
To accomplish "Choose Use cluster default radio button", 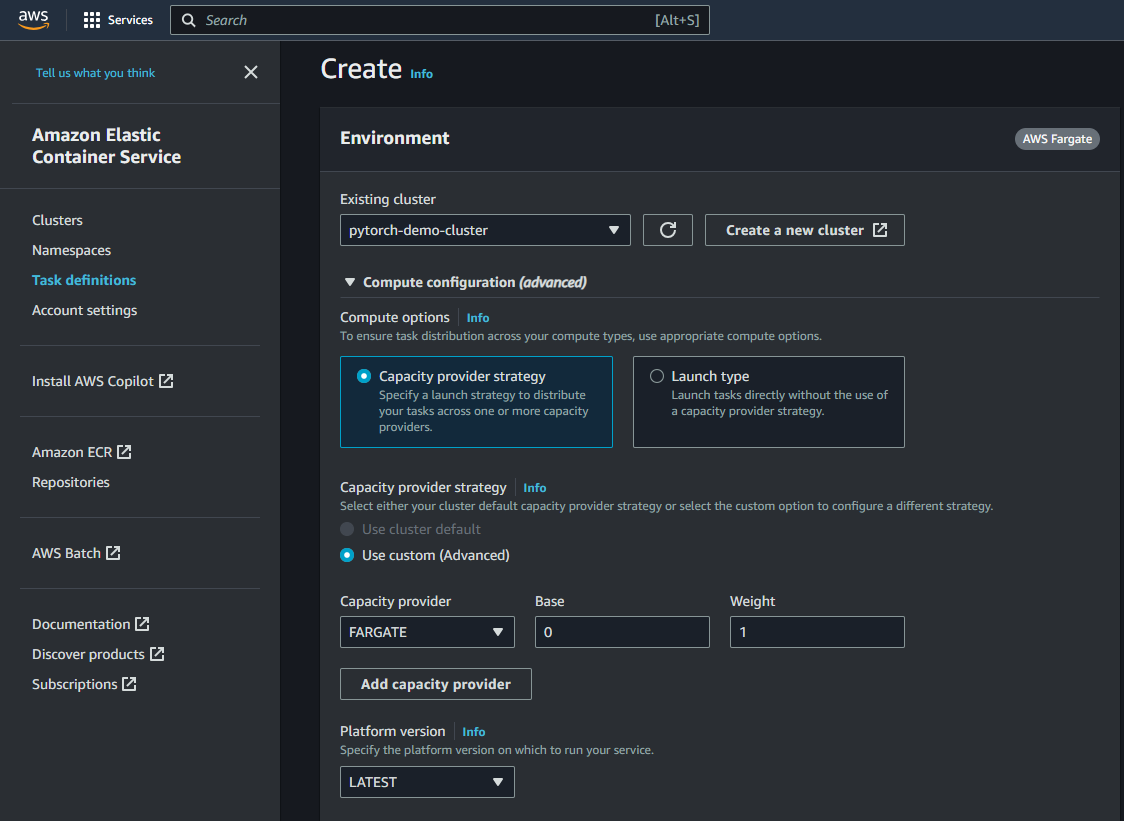I will [347, 529].
